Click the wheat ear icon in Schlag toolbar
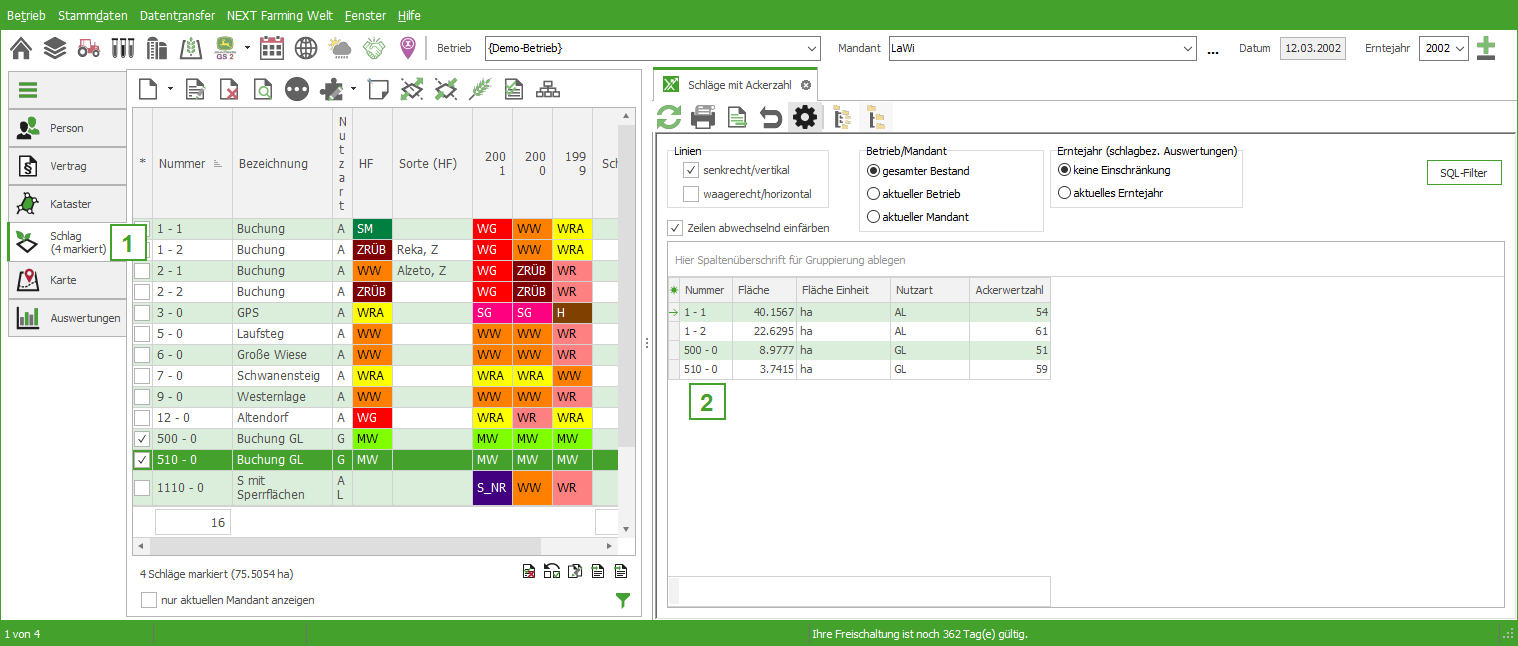The width and height of the screenshot is (1518, 646). coord(481,89)
